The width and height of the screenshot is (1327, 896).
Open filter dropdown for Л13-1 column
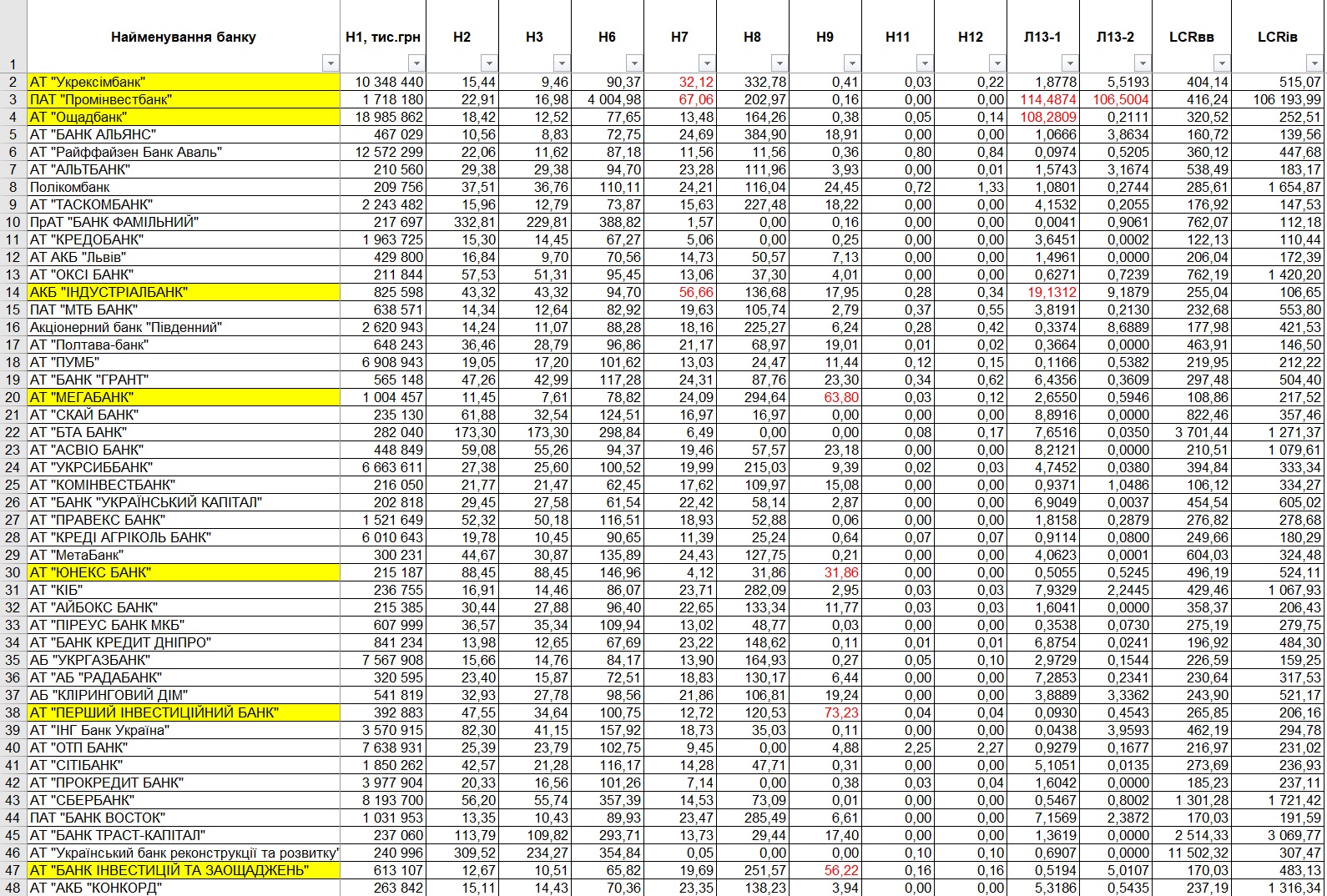click(1069, 63)
